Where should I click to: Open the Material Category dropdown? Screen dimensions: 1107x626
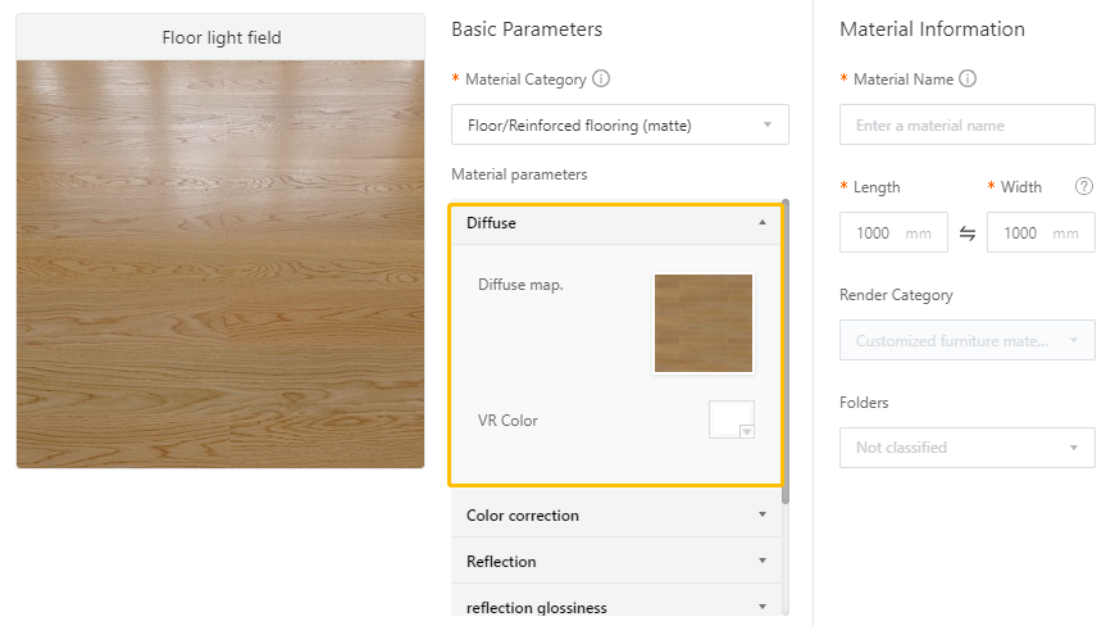click(x=620, y=125)
